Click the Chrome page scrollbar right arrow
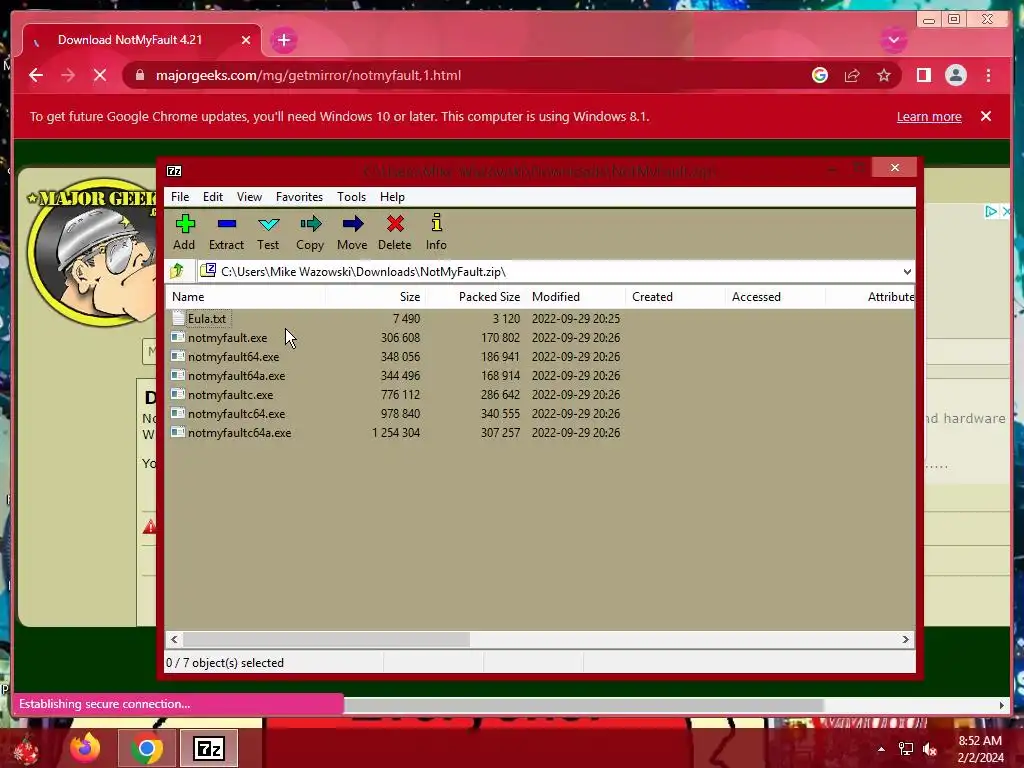 [1001, 705]
